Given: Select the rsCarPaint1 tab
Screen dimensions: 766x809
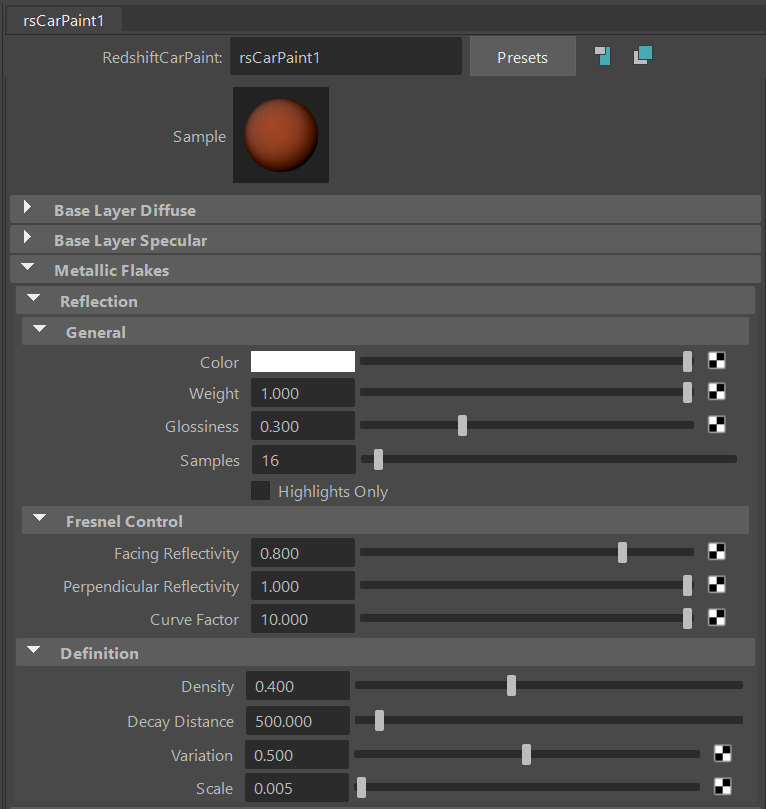Looking at the screenshot, I should pyautogui.click(x=64, y=21).
